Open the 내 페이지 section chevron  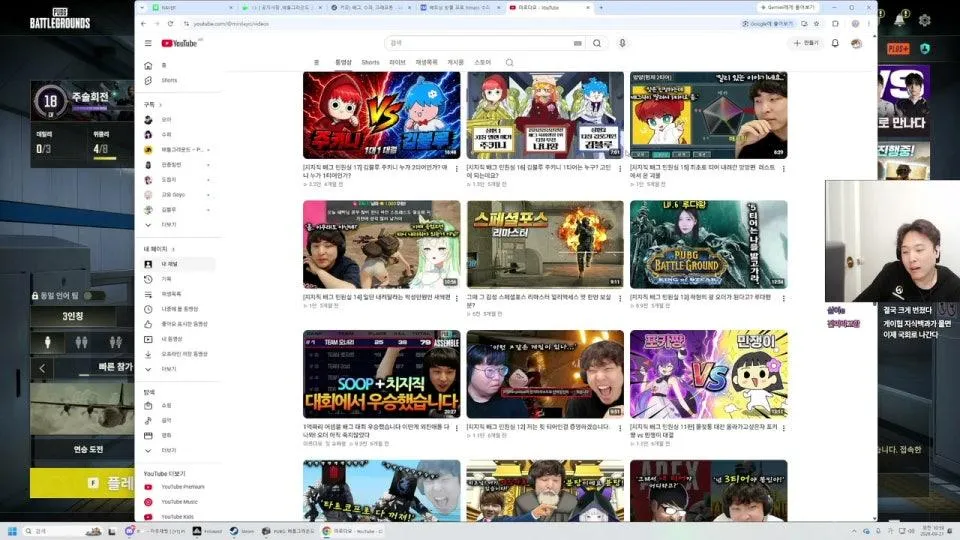[173, 249]
